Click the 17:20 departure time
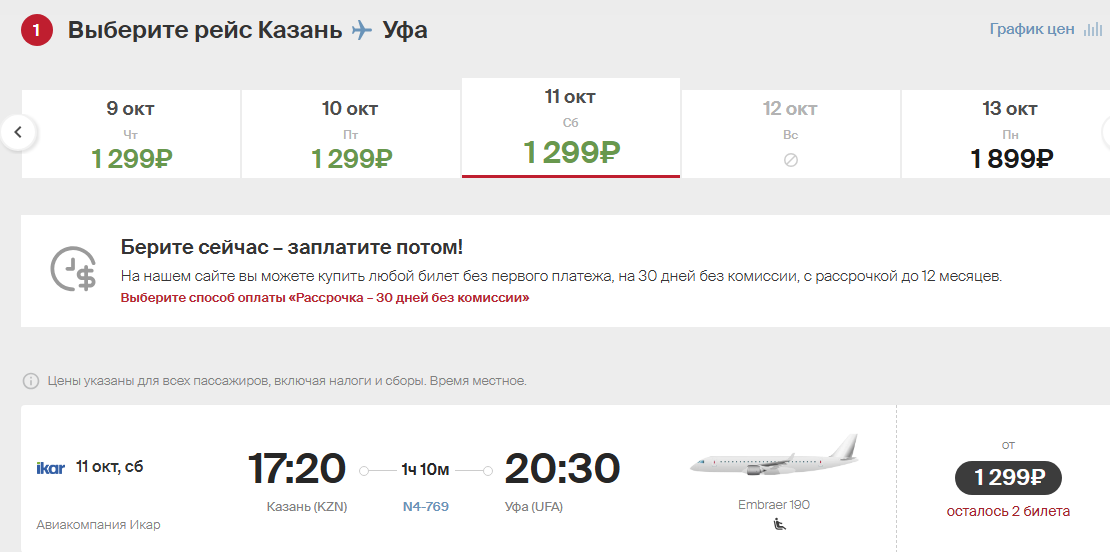Viewport: 1110px width, 552px height. tap(297, 468)
